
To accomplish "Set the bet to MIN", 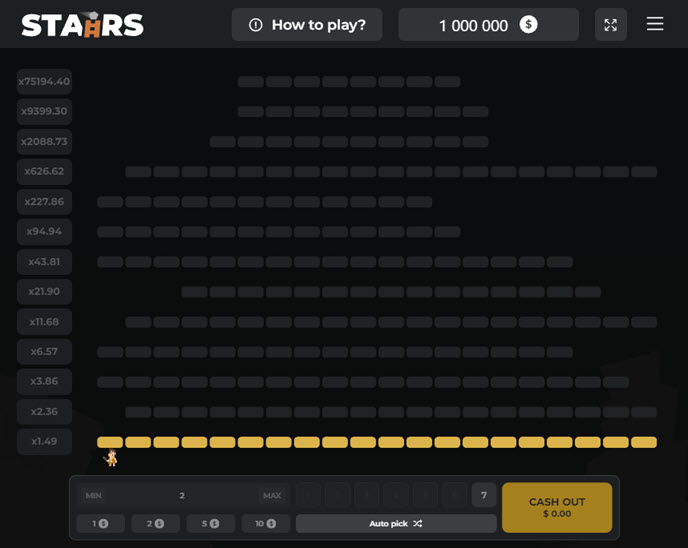I will pyautogui.click(x=93, y=496).
